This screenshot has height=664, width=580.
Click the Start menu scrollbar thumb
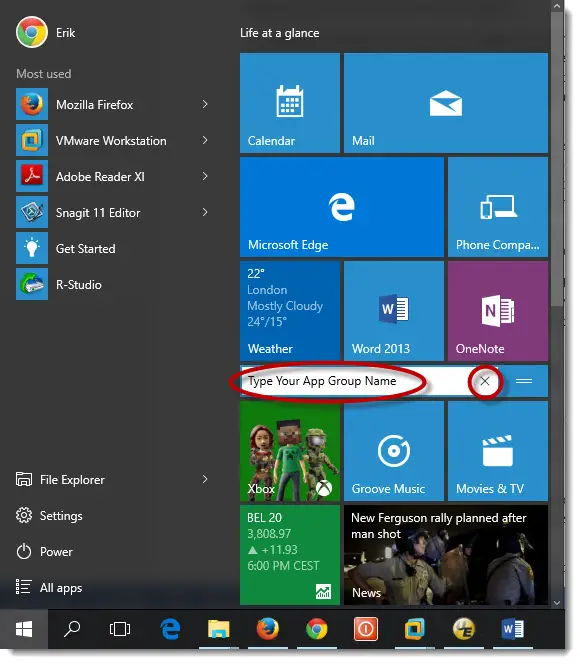(x=557, y=158)
